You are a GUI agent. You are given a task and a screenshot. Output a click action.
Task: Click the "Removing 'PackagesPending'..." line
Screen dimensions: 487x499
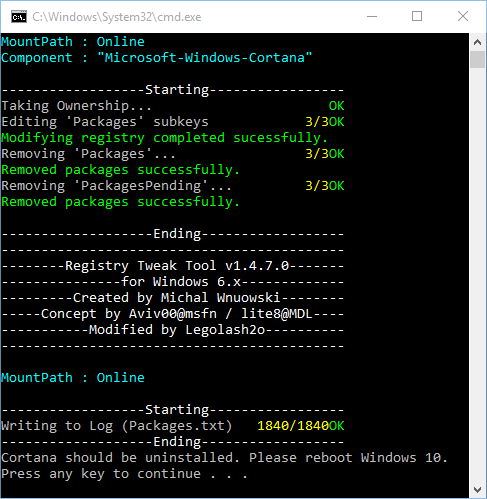173,186
